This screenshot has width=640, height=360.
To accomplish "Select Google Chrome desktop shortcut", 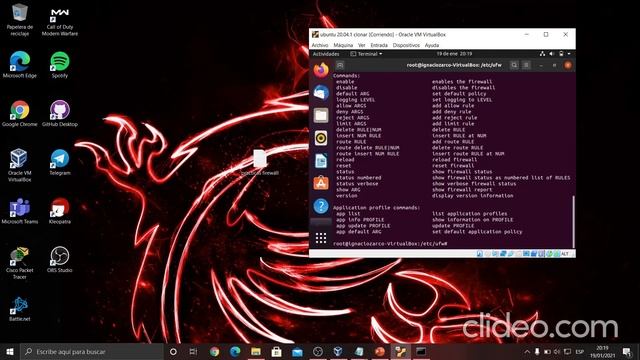I will click(x=20, y=113).
